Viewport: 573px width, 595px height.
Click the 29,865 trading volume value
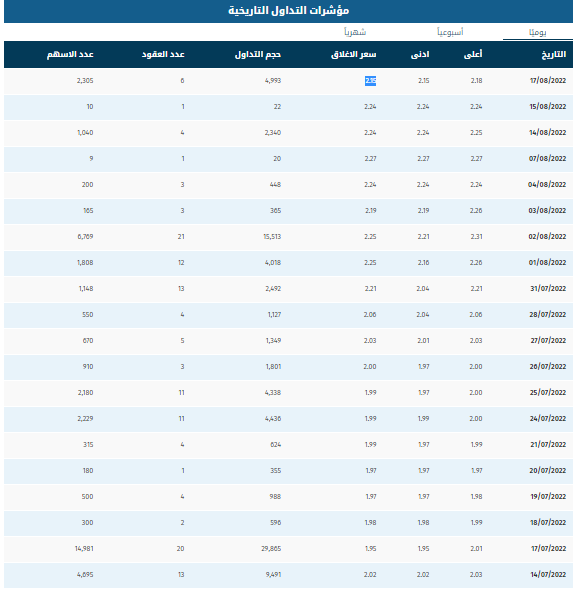(x=271, y=549)
